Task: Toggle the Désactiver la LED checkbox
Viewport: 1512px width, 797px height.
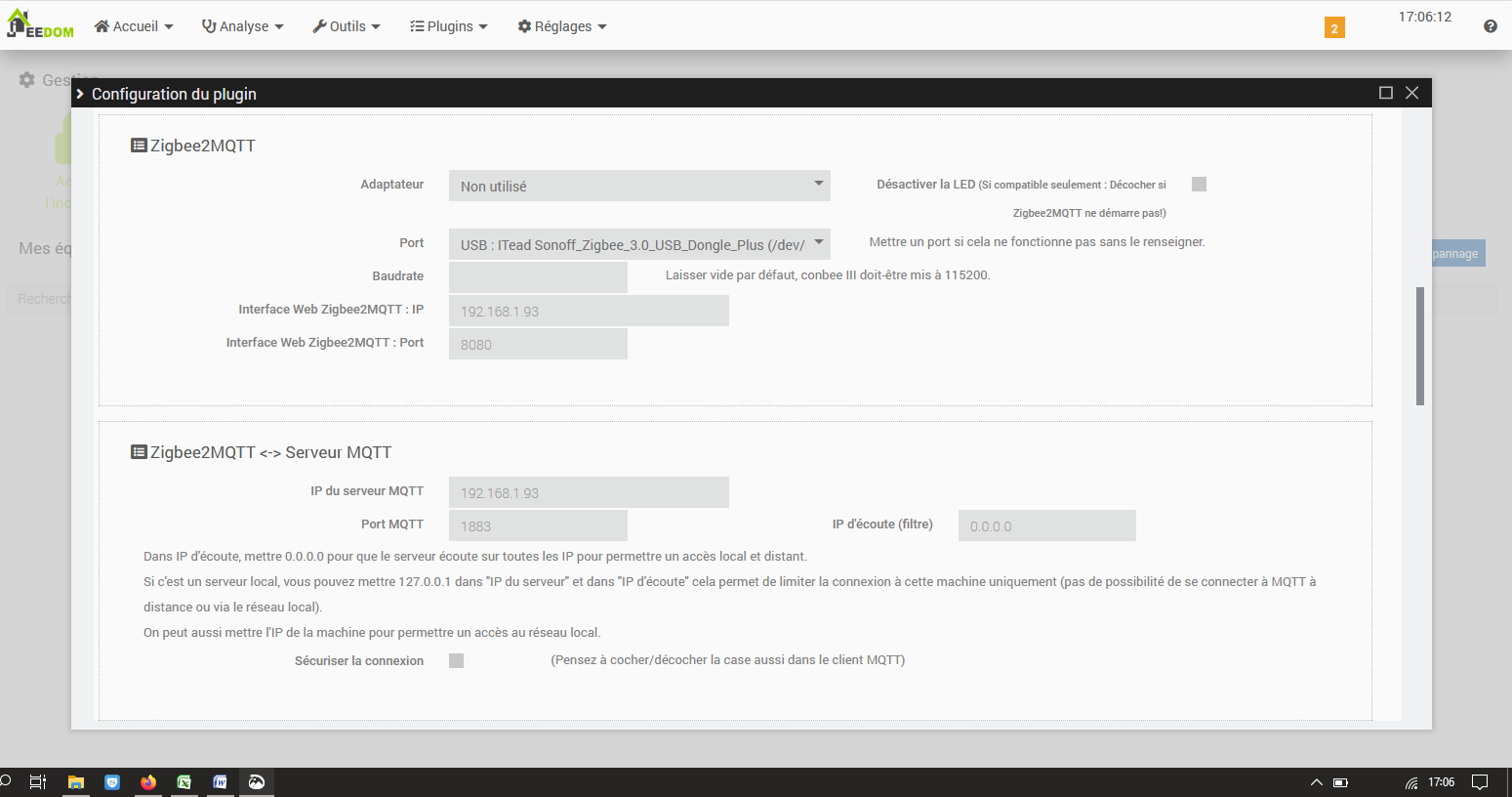Action: [x=1199, y=185]
